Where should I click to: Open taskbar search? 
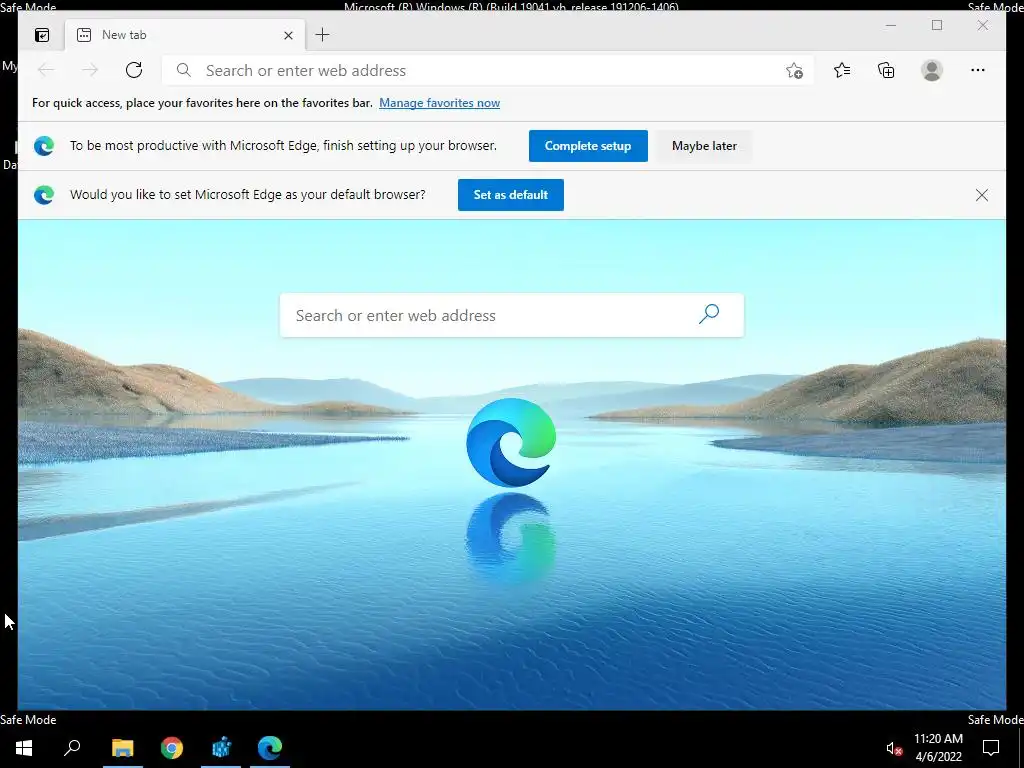point(72,748)
